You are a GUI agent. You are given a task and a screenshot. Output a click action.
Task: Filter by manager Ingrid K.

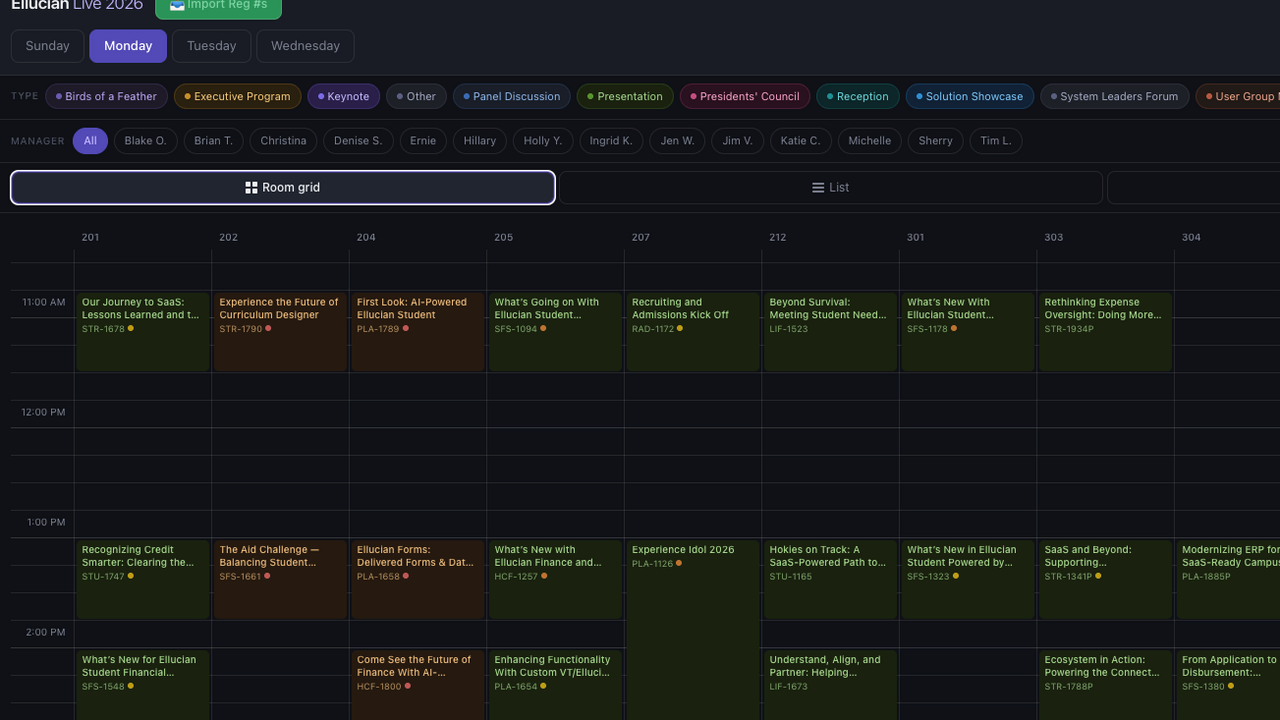[x=611, y=141]
